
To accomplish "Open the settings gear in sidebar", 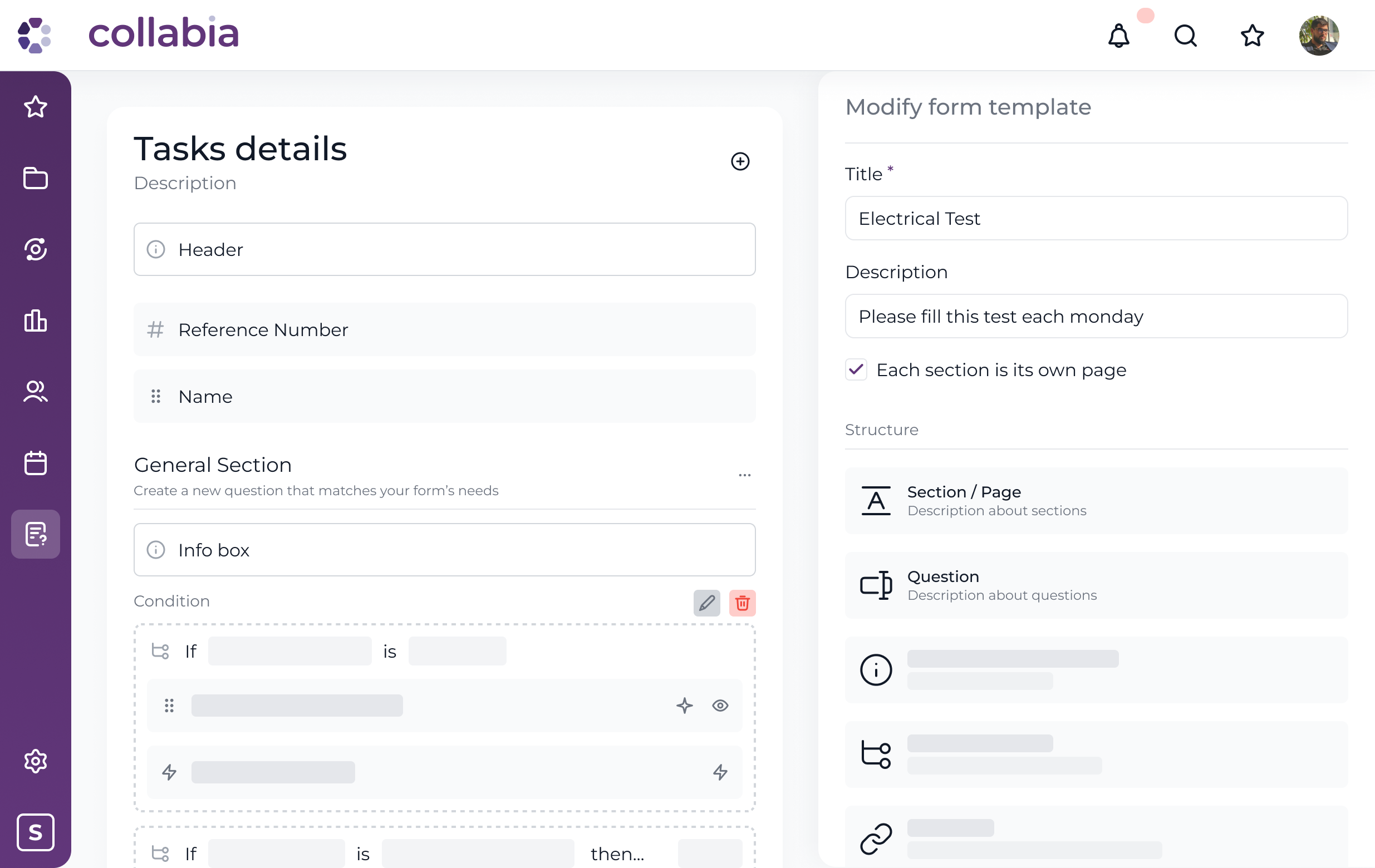I will tap(36, 761).
